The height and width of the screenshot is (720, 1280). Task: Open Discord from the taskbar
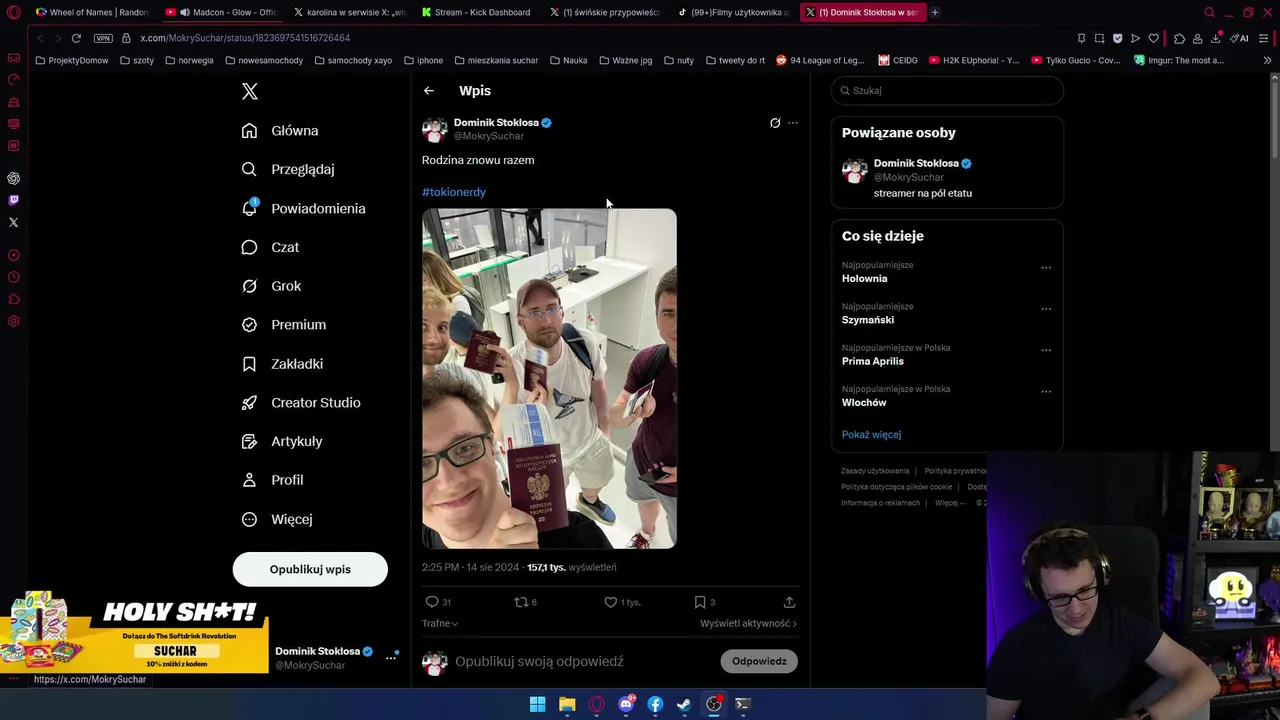tap(626, 704)
